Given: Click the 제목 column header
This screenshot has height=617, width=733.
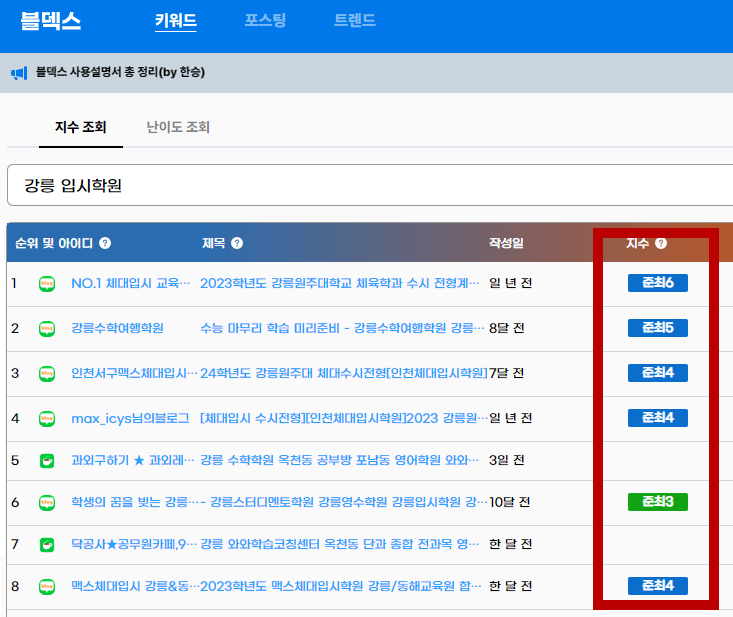Looking at the screenshot, I should point(214,243).
